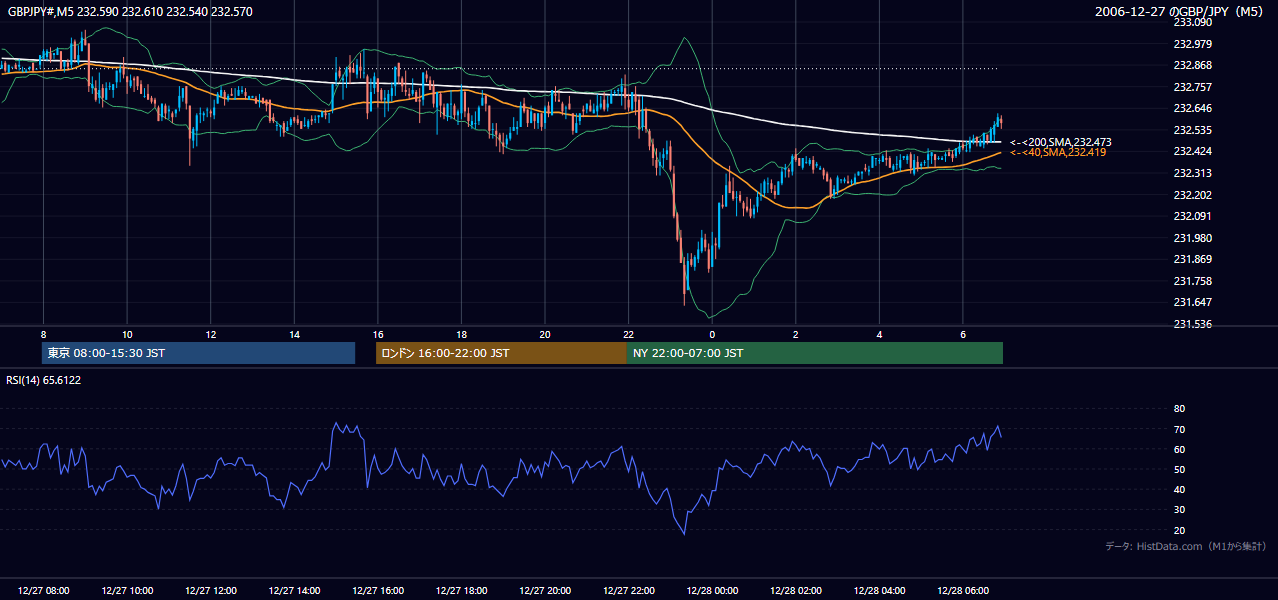Click RSI axis level 50
This screenshot has width=1278, height=600.
pos(1179,470)
